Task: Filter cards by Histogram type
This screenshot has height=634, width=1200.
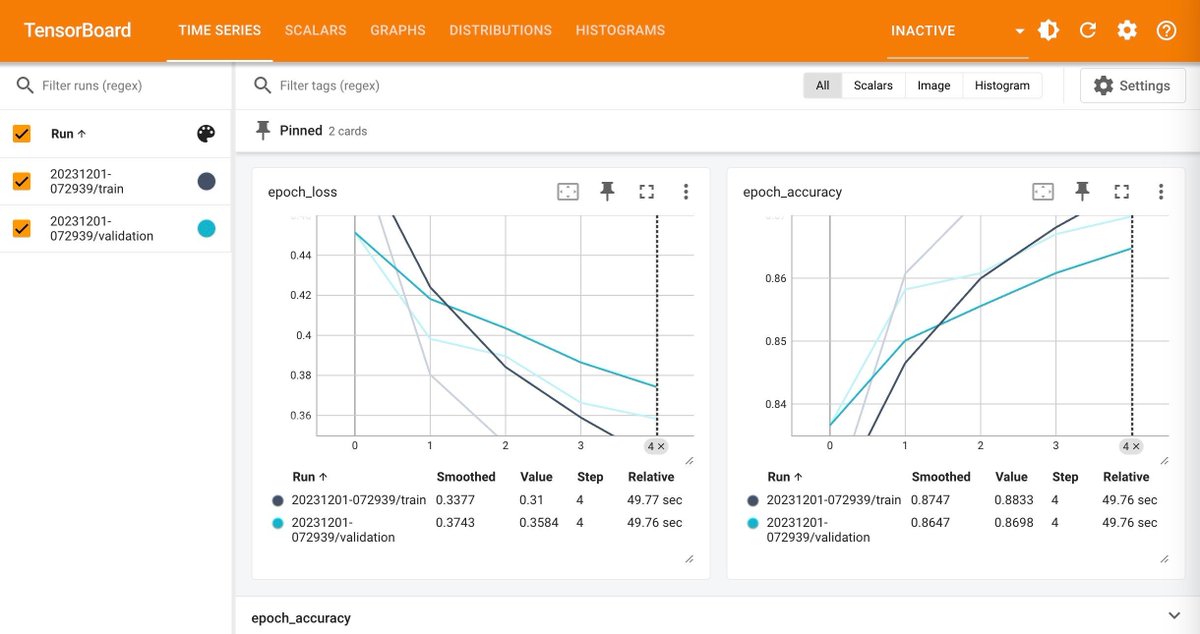Action: pos(1002,85)
